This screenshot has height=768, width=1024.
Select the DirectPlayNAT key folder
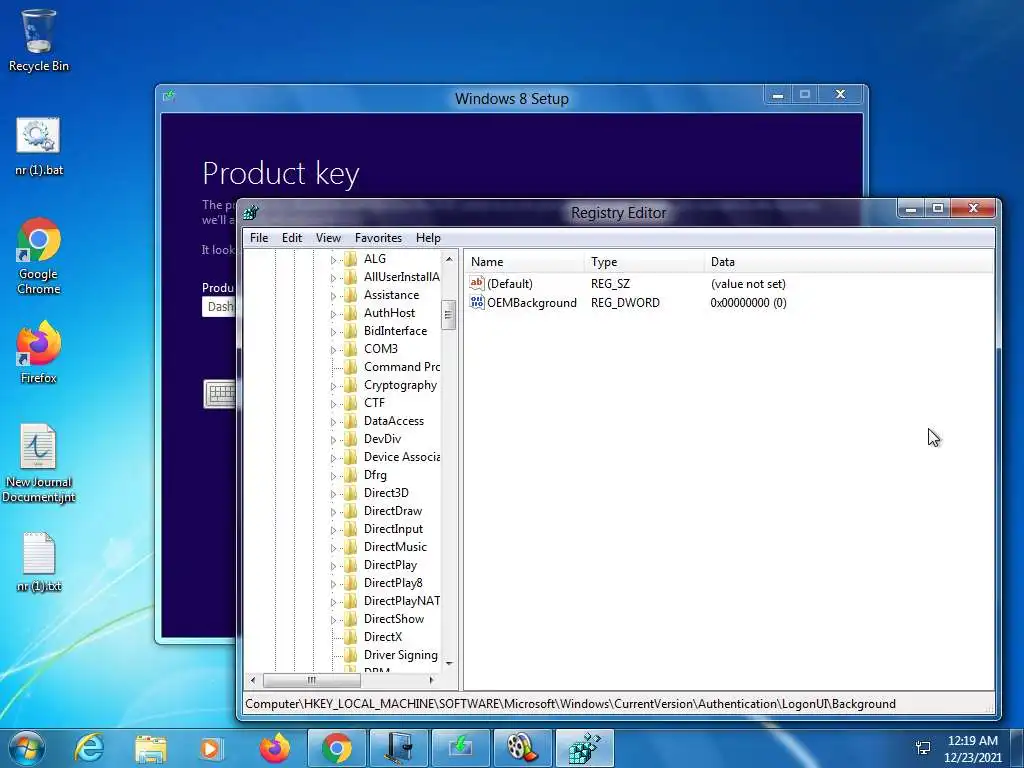[393, 601]
